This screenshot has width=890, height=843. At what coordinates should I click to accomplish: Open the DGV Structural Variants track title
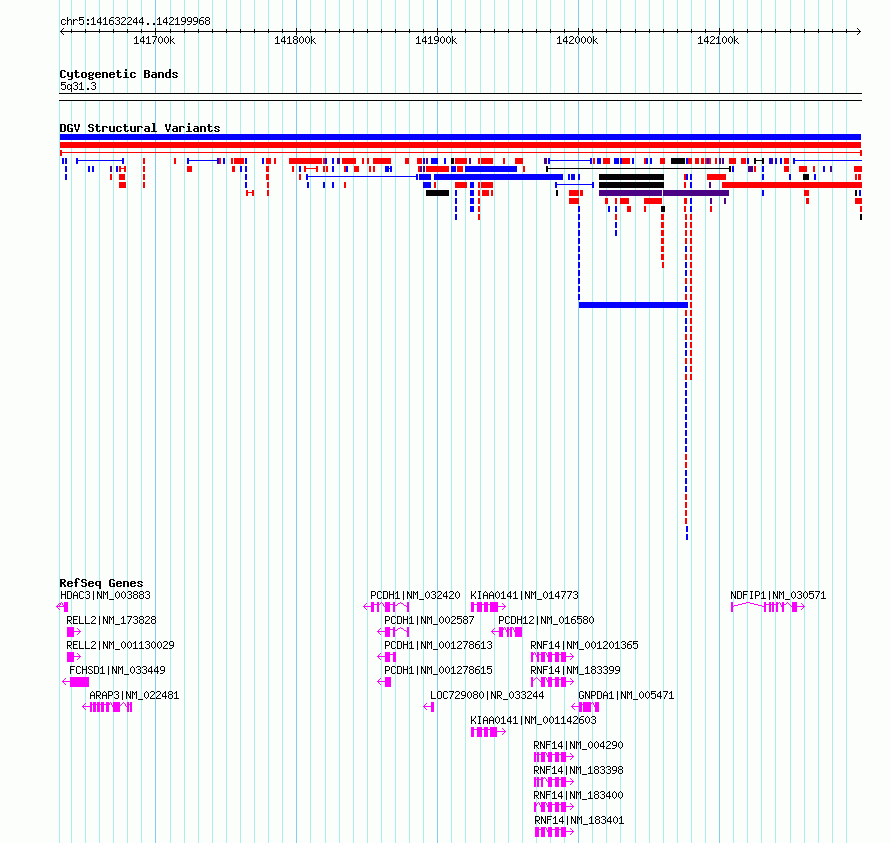coord(140,128)
